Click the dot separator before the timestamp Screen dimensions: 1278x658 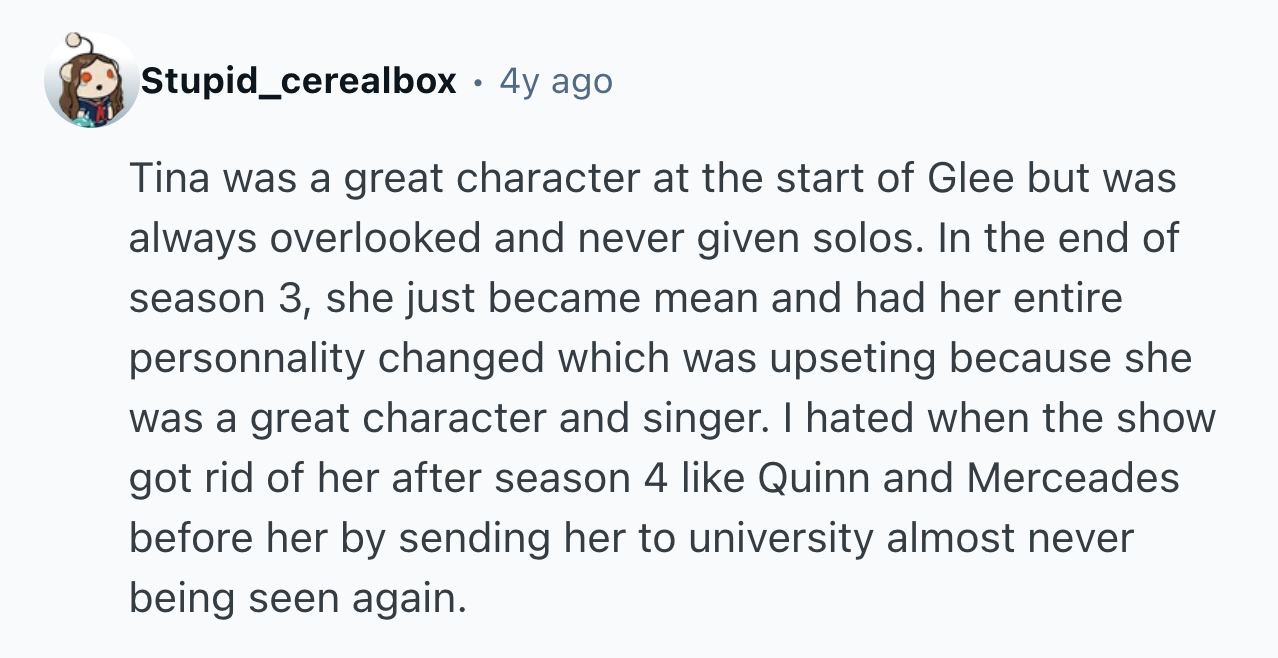pyautogui.click(x=478, y=82)
